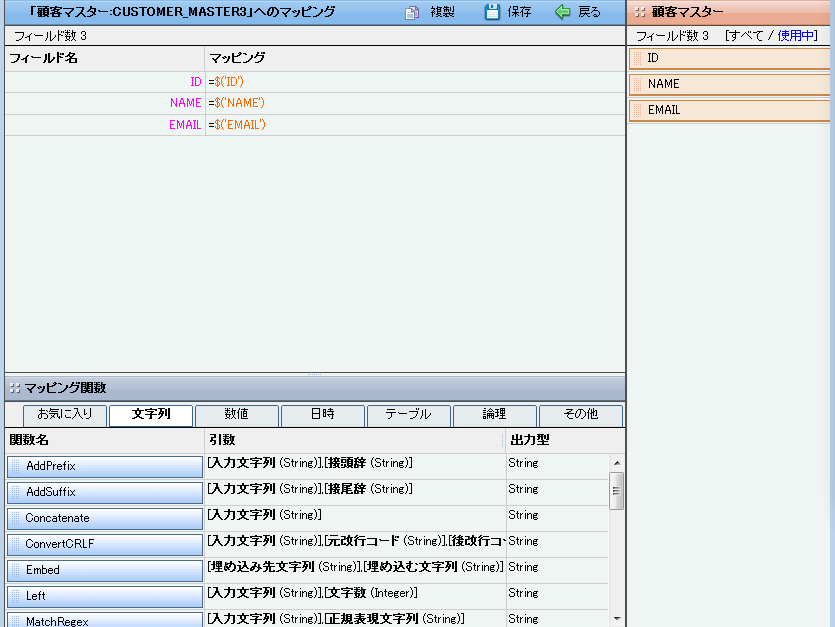Screen dimensions: 835x627
Task: Switch to the 文字列 functions tab
Action: (151, 415)
